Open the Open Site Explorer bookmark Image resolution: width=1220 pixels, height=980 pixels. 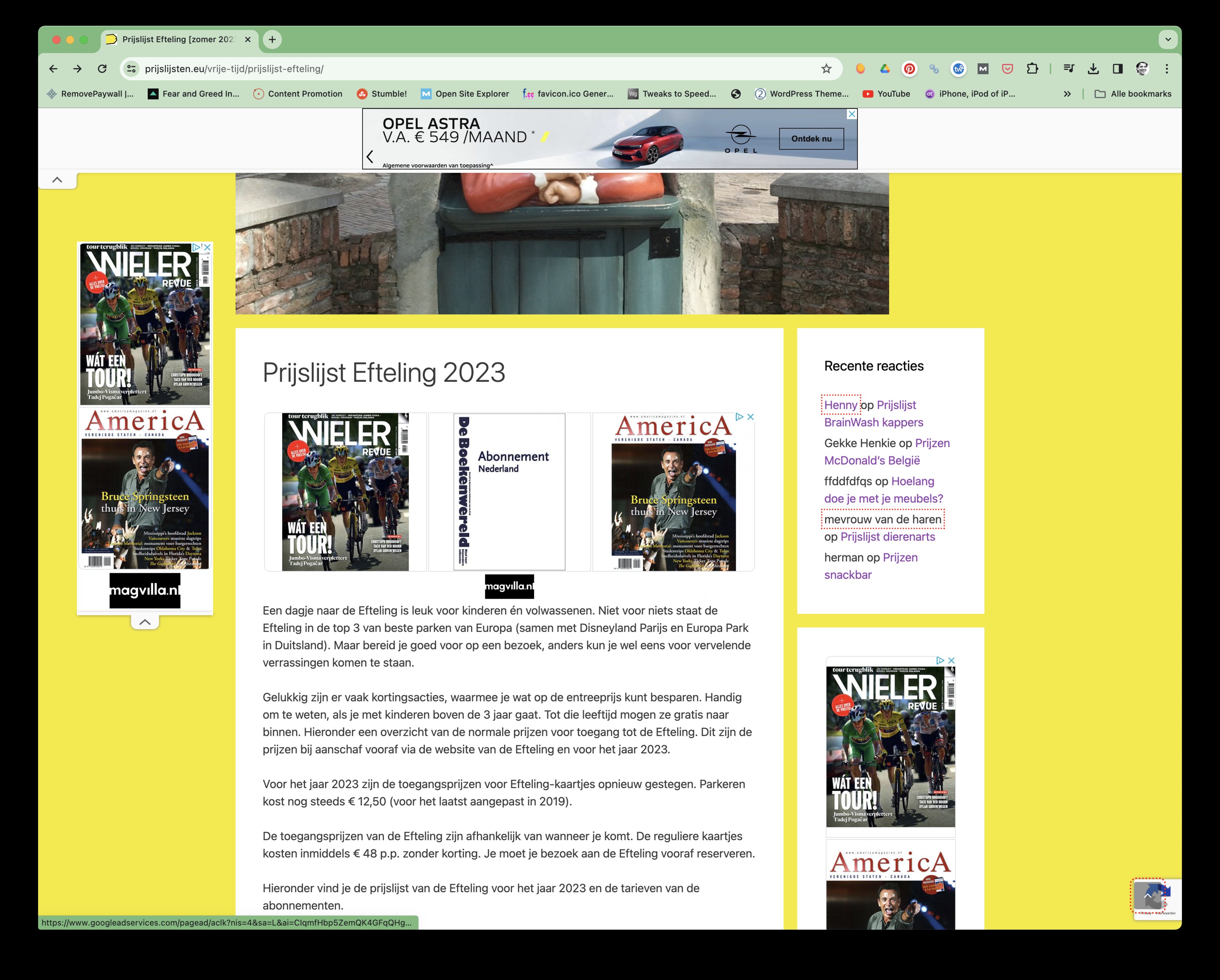tap(465, 94)
